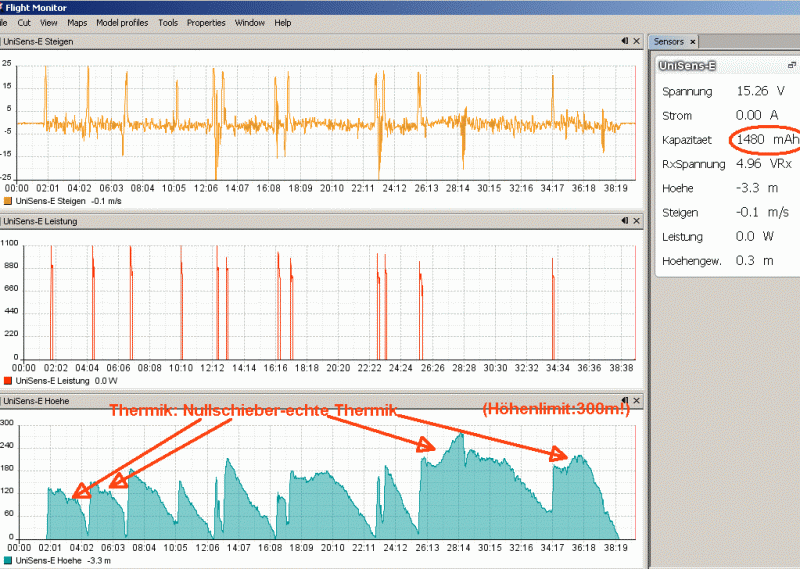The image size is (800, 569).
Task: Open the Maps menu
Action: (77, 23)
